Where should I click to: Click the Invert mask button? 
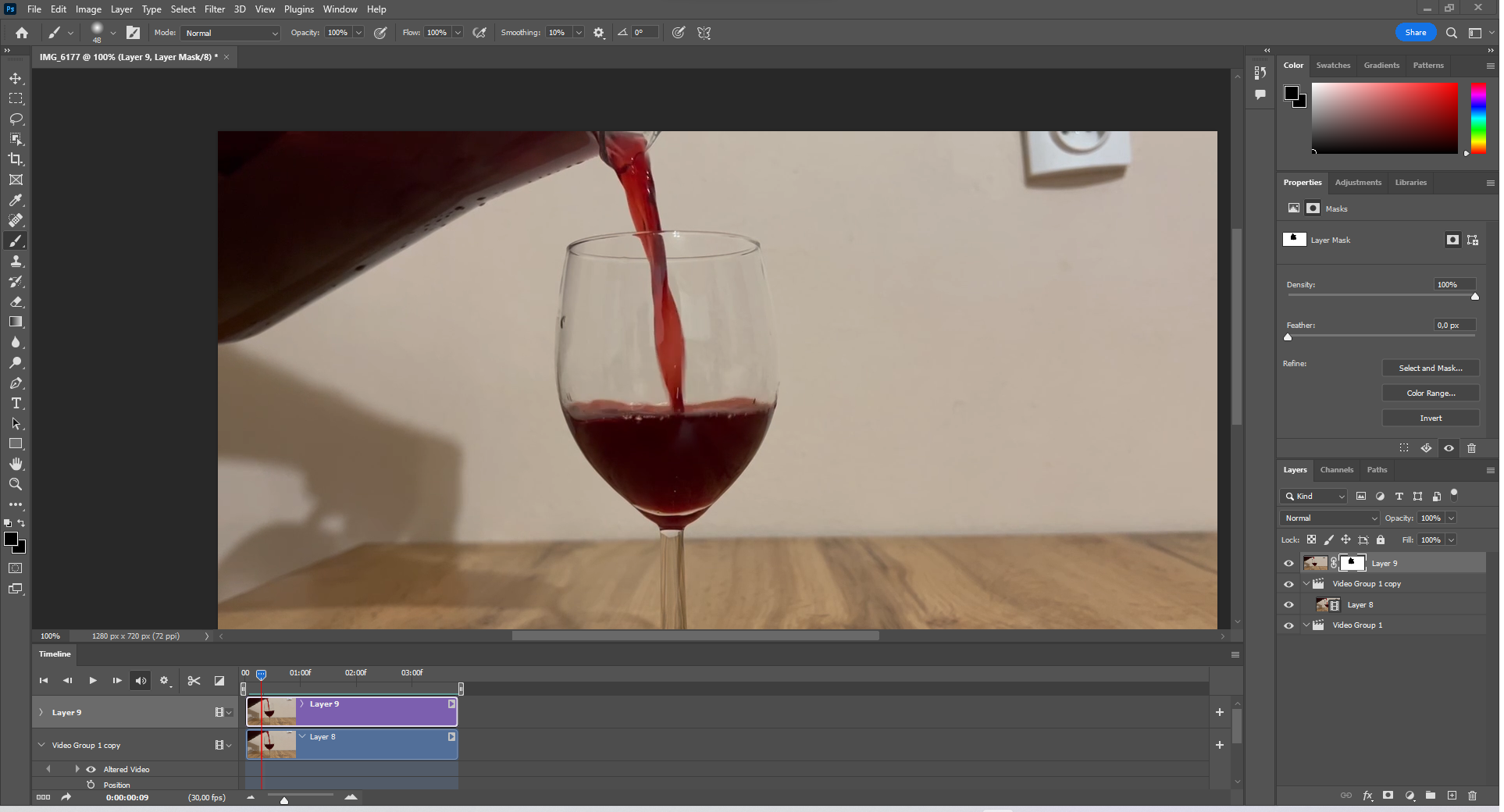(x=1431, y=418)
